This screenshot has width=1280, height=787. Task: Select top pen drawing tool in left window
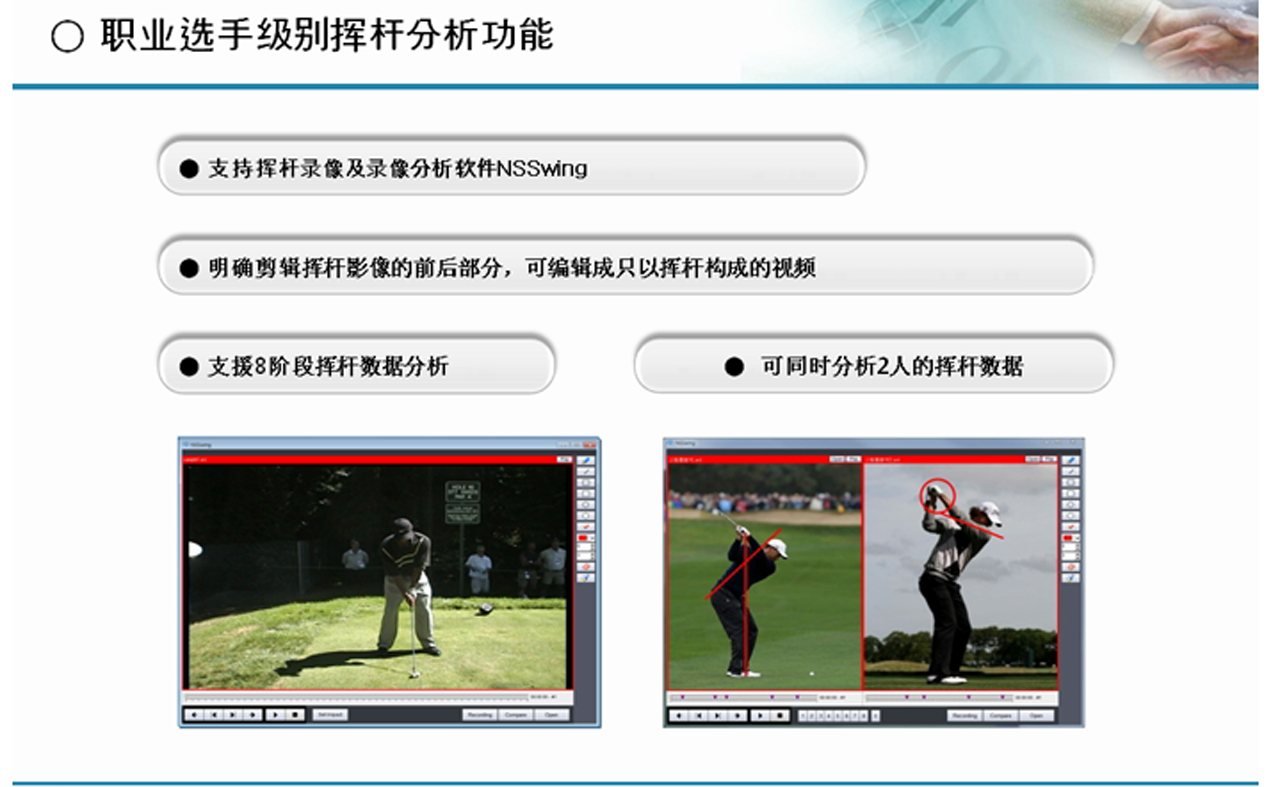tap(586, 460)
